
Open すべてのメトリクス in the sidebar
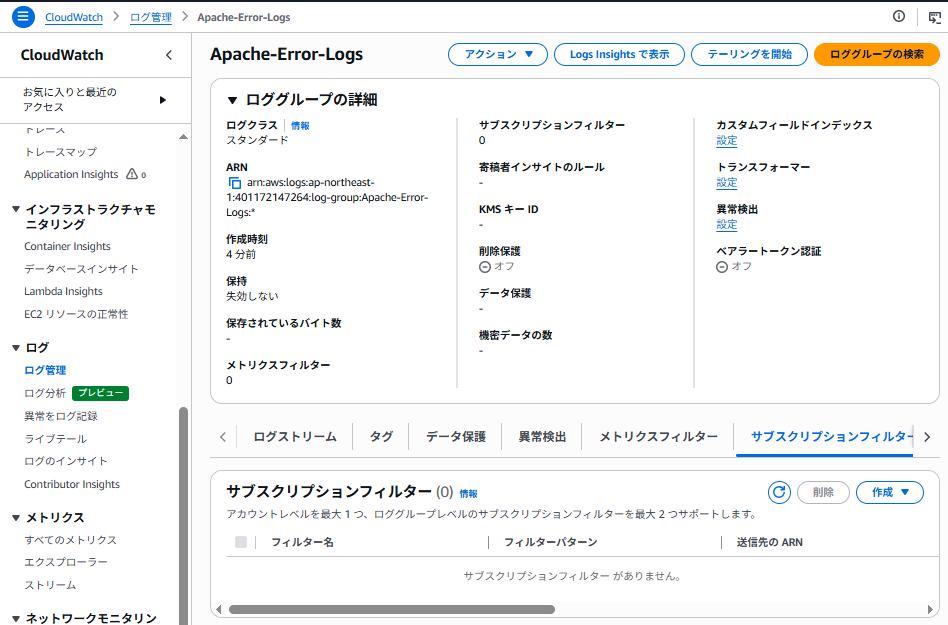(x=71, y=540)
